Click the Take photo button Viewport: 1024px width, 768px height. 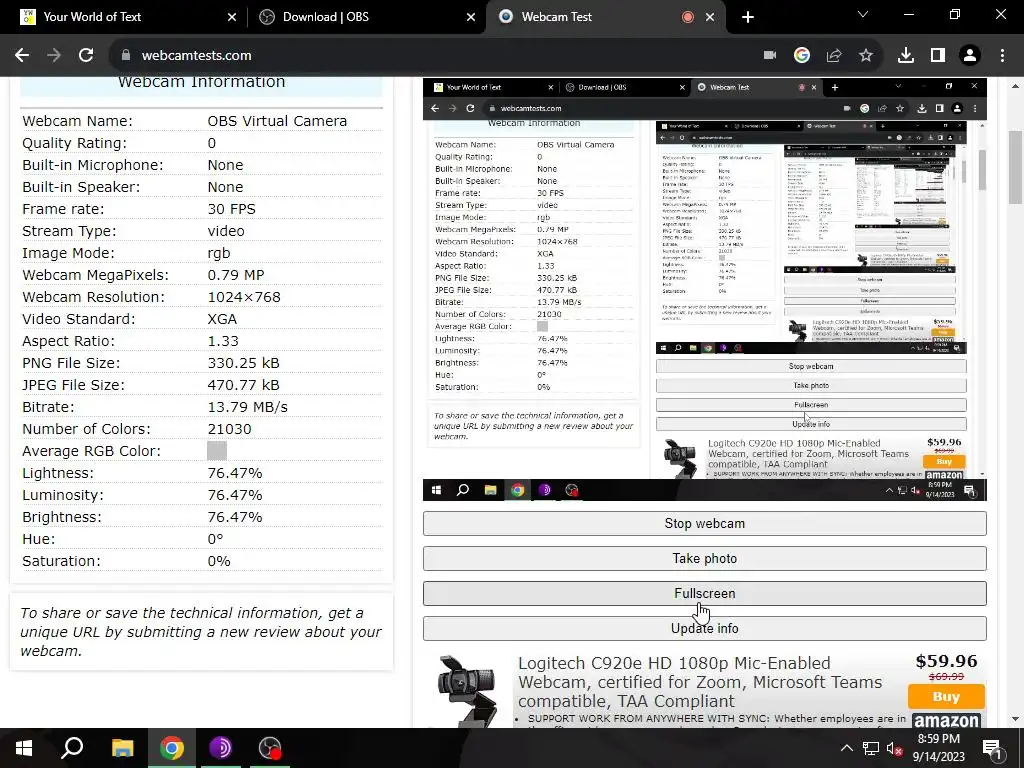click(705, 559)
